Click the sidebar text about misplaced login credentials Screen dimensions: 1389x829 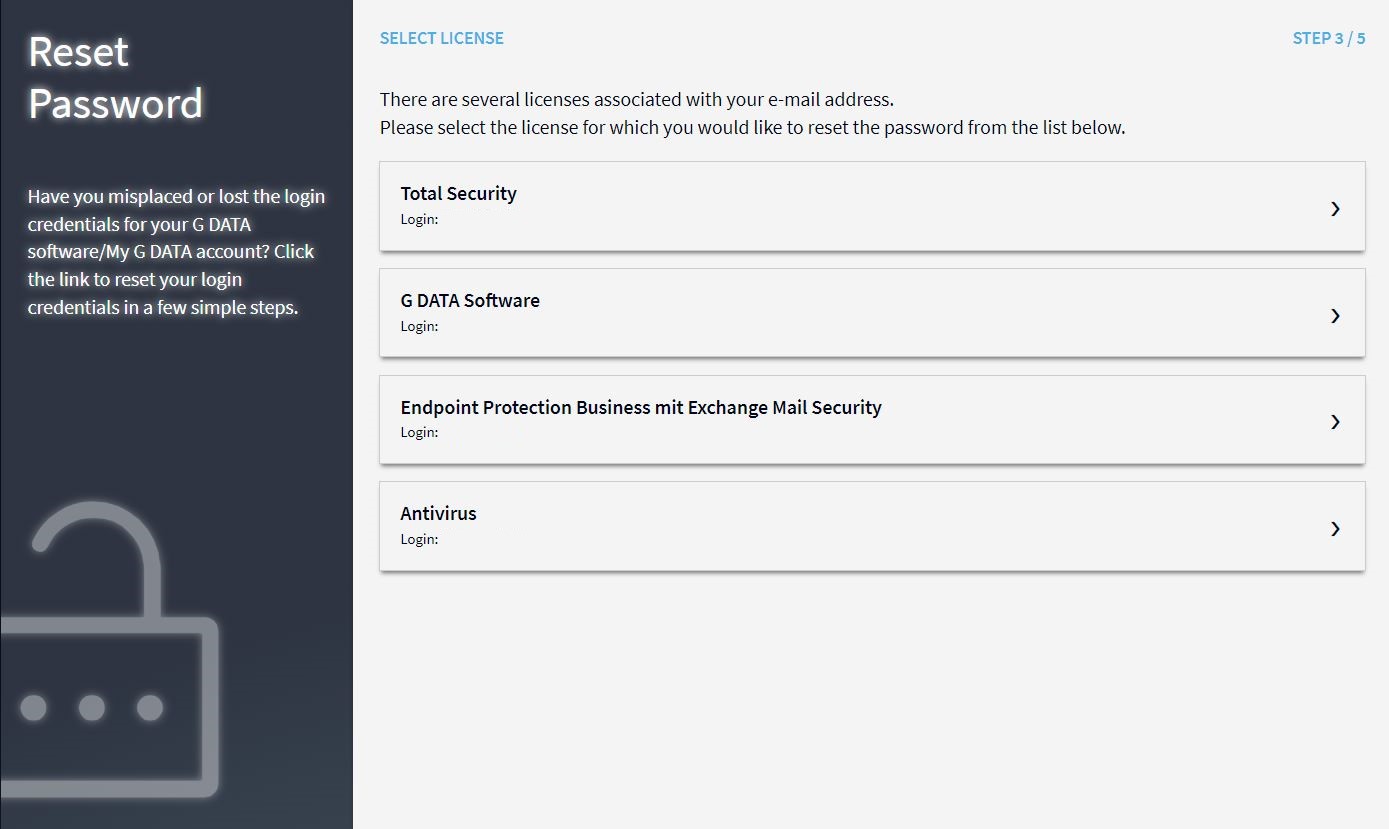tap(176, 252)
